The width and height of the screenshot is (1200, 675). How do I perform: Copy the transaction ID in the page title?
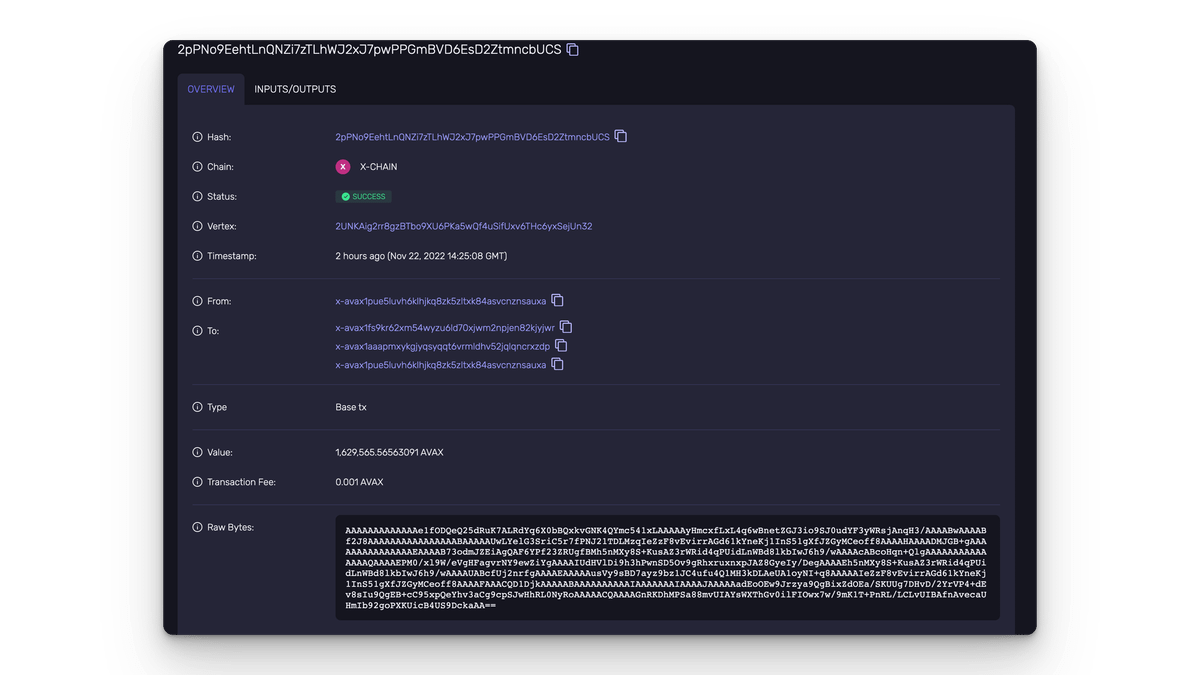tap(573, 49)
